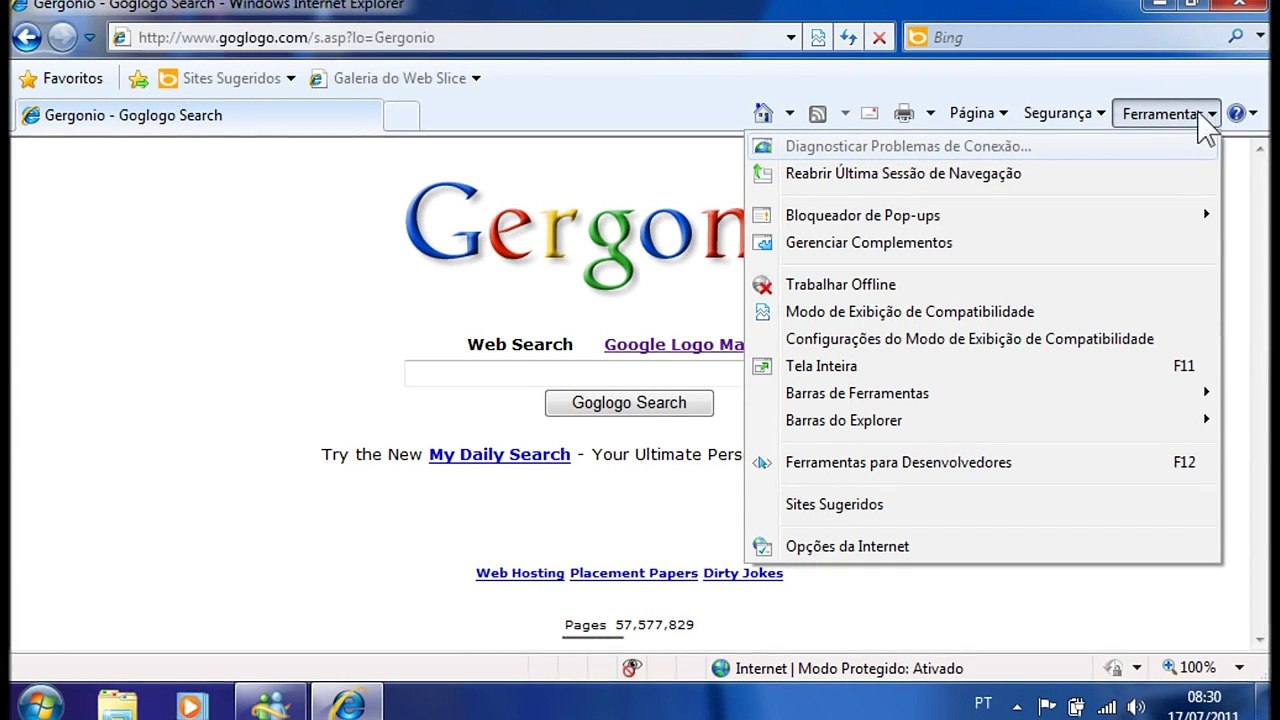Show hidden tray icons arrow
Viewport: 1280px width, 720px height.
pos(1017,705)
